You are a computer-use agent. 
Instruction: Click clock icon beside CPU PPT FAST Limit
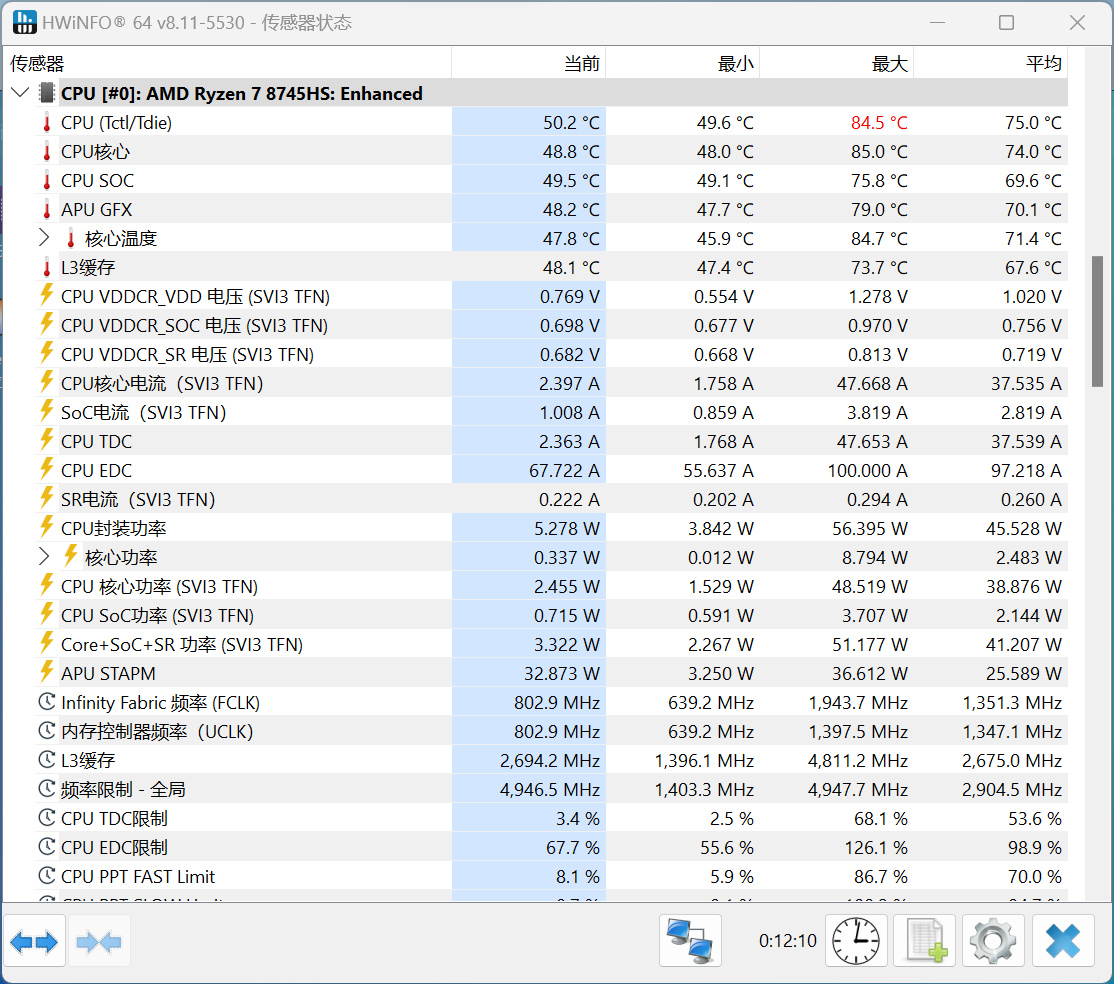pyautogui.click(x=47, y=876)
